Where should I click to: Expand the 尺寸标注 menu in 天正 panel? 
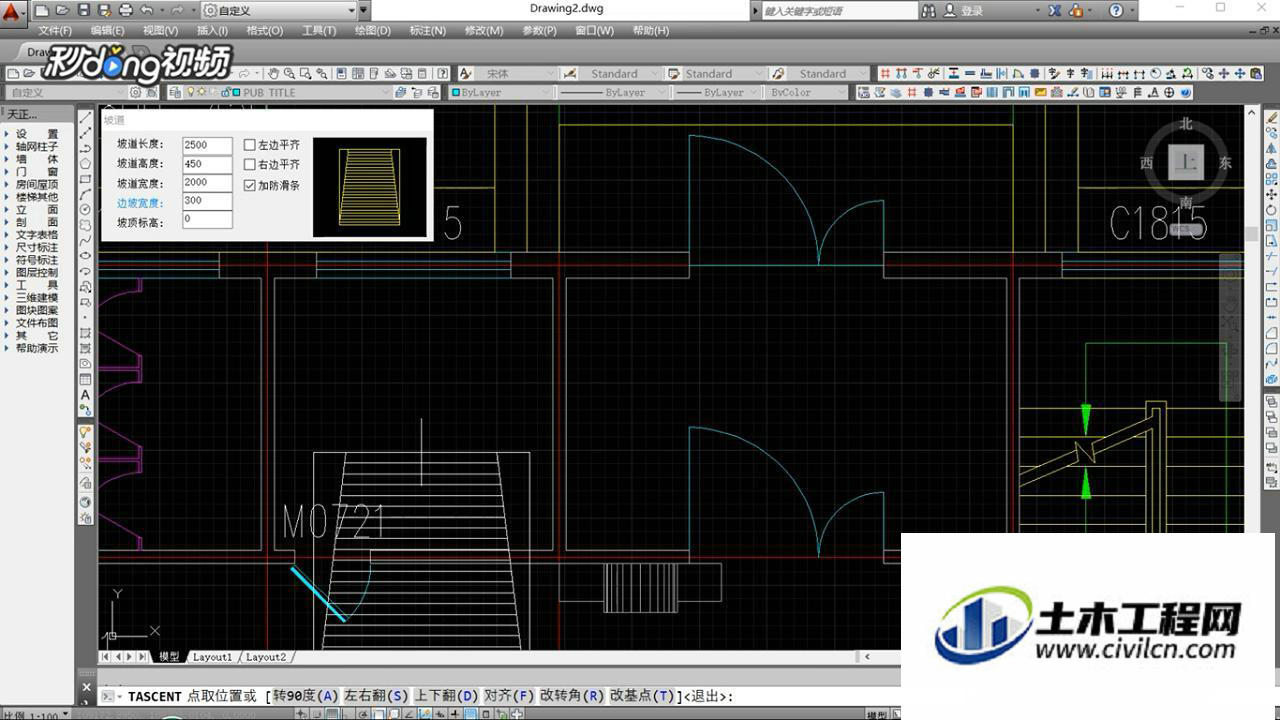coord(37,247)
